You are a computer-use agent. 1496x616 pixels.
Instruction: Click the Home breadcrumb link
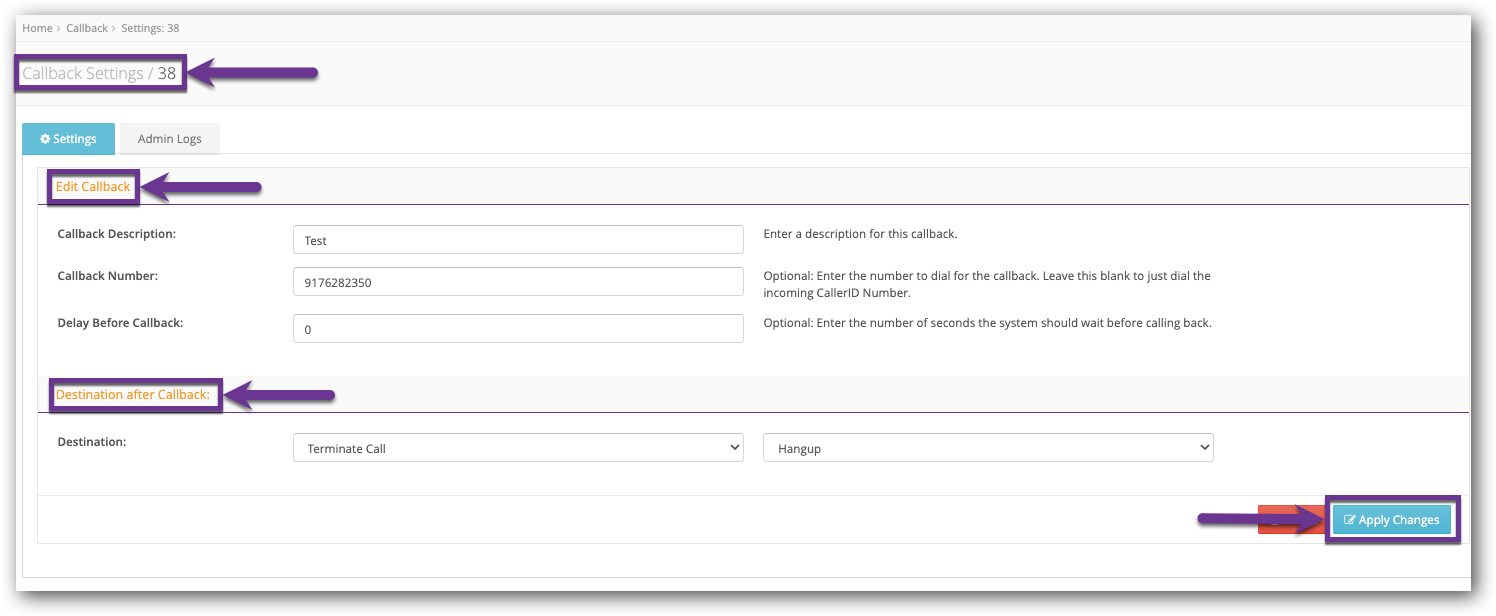pos(37,28)
